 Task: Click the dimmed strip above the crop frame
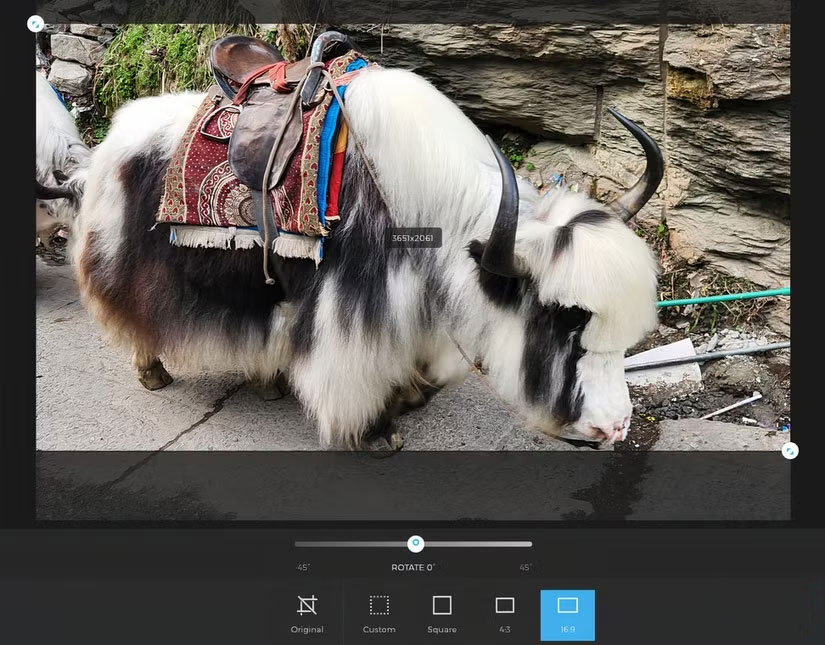click(400, 12)
